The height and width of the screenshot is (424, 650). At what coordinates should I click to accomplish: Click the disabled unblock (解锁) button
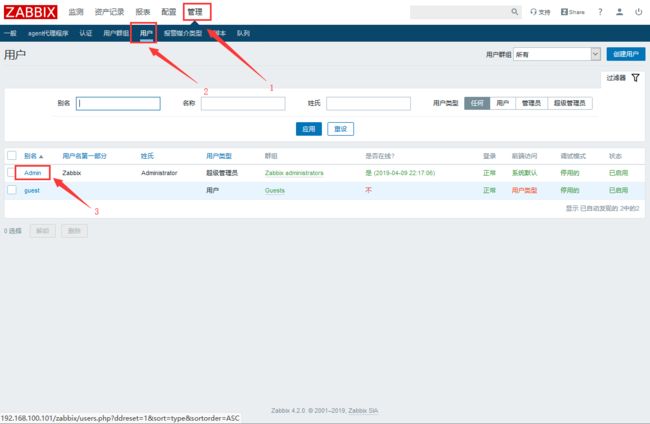(x=43, y=230)
